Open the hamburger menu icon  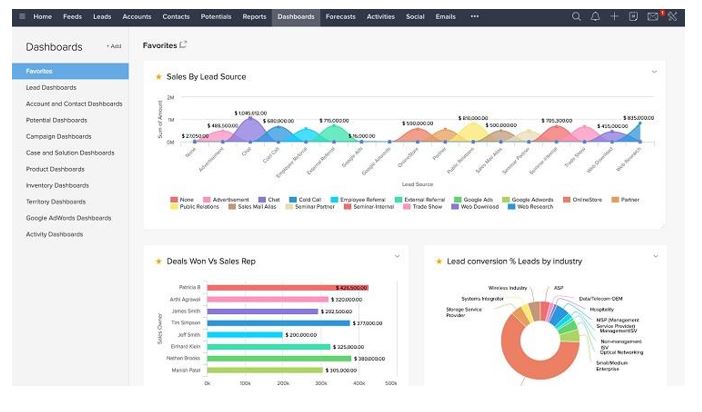pyautogui.click(x=22, y=17)
